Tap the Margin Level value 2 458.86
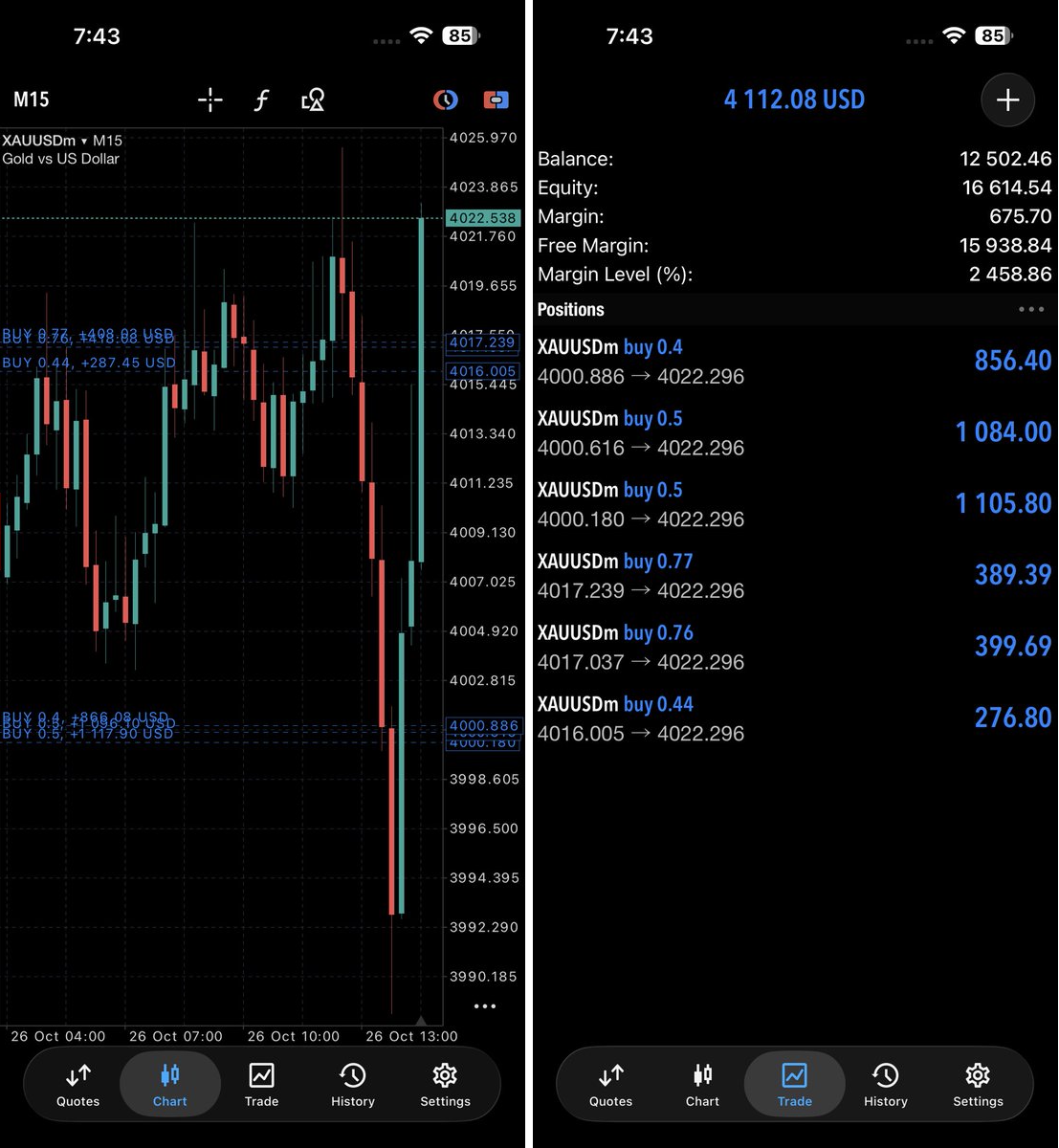The image size is (1059, 1148). [x=1010, y=275]
